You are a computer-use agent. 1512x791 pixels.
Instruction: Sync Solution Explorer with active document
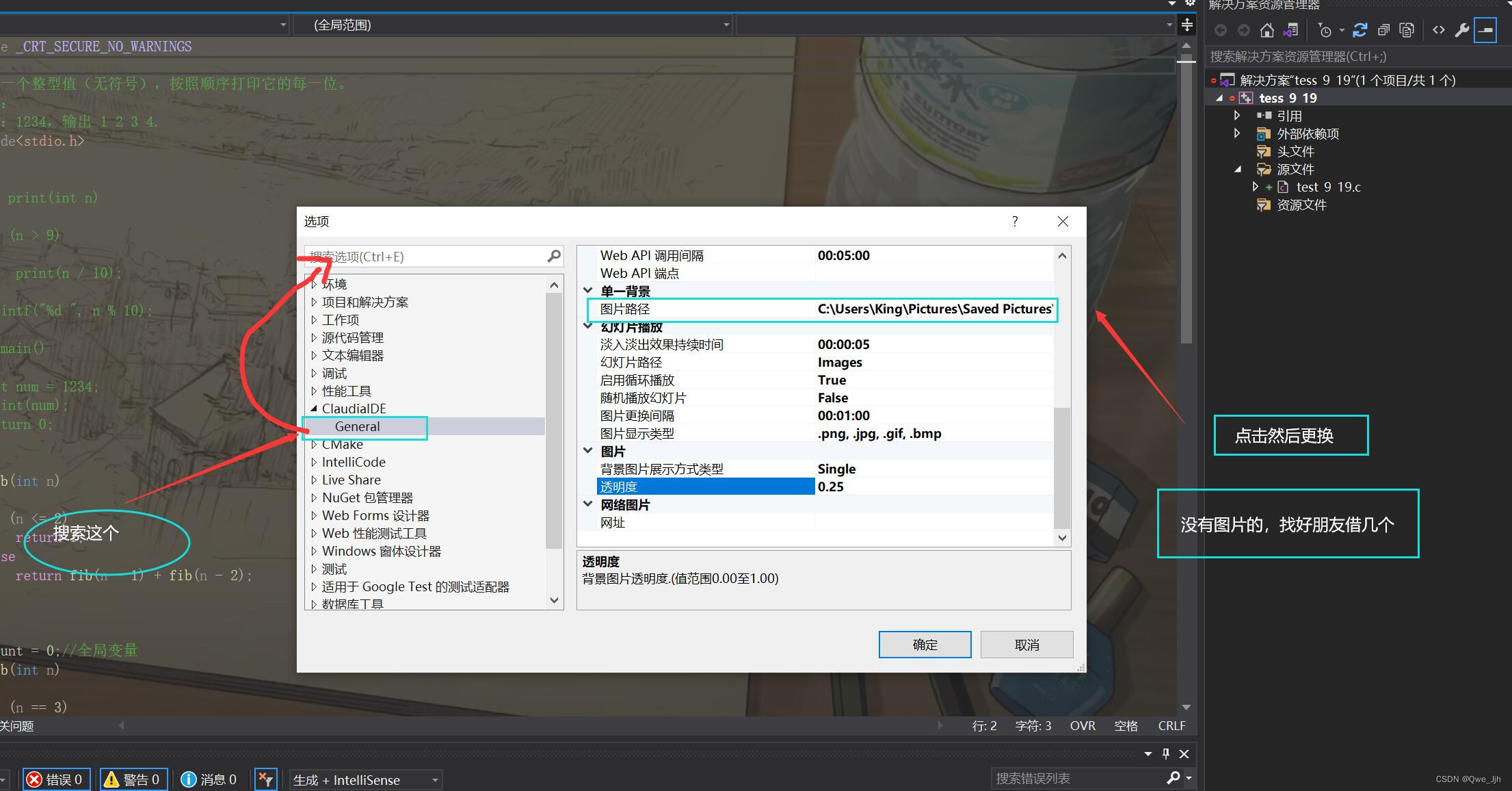coord(1290,29)
